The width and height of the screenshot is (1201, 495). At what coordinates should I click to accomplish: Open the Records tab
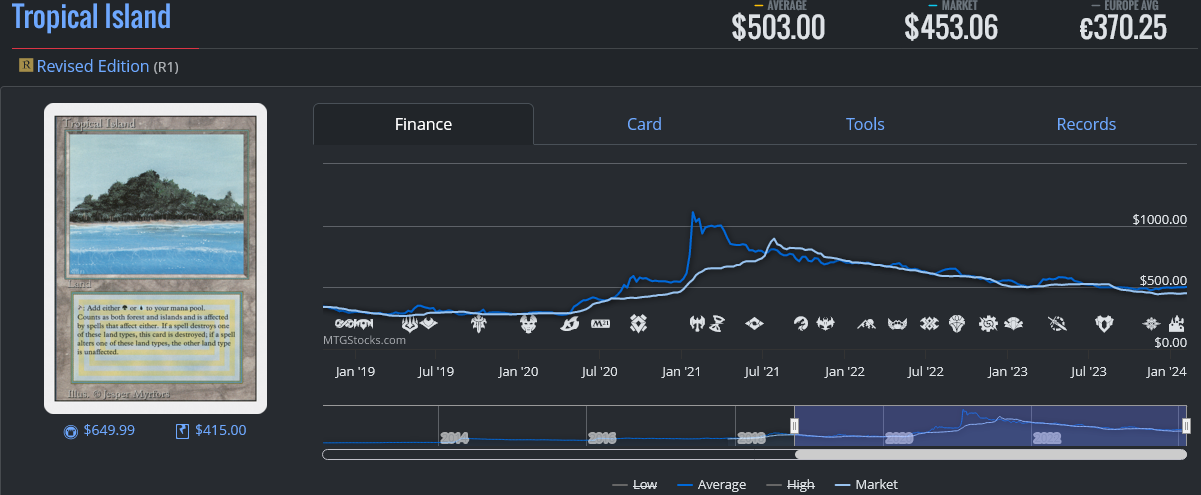tap(1086, 124)
